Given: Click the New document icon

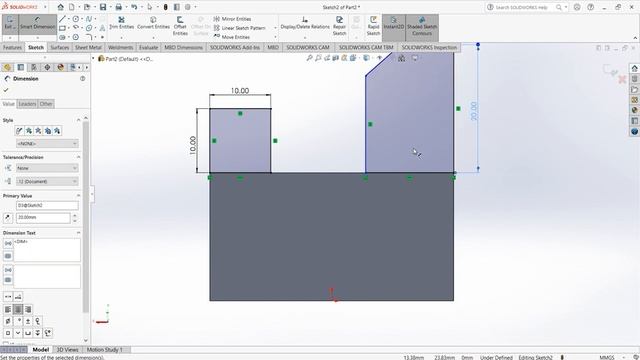Looking at the screenshot, I should [71, 7].
